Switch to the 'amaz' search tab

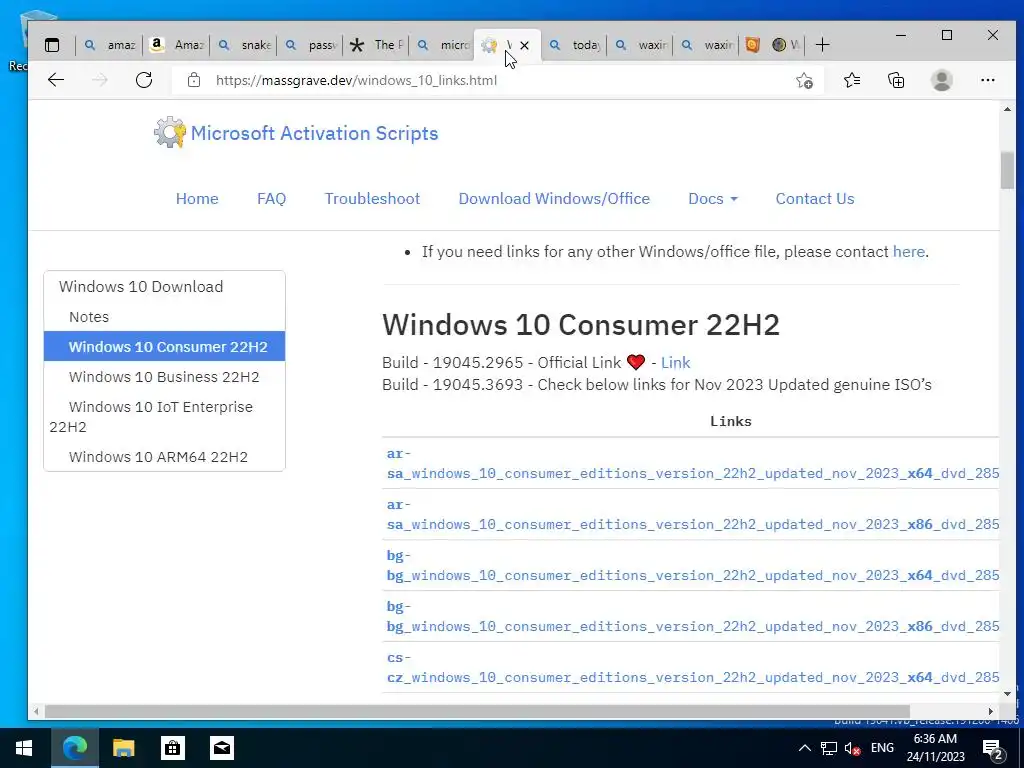(x=110, y=45)
